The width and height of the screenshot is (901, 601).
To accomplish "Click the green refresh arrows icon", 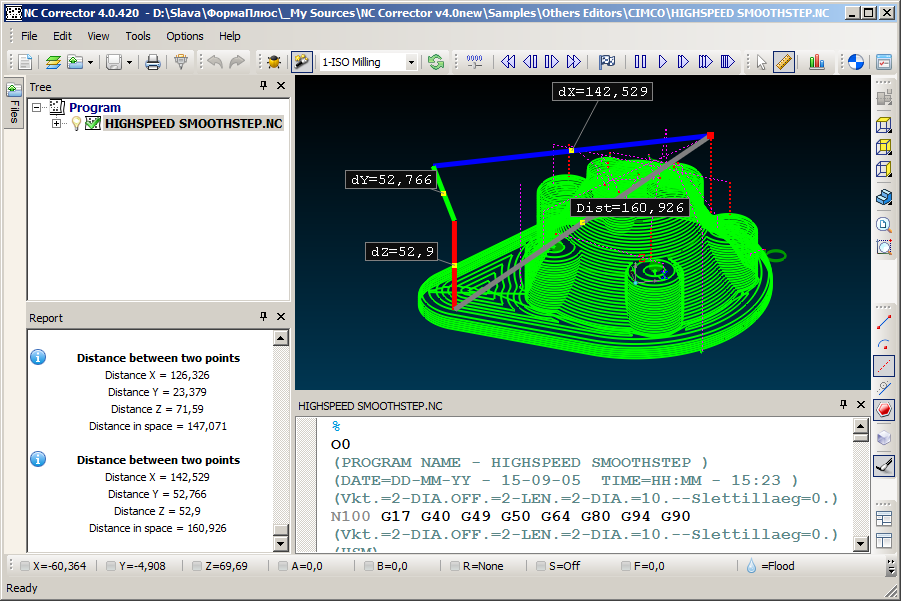I will [x=436, y=61].
